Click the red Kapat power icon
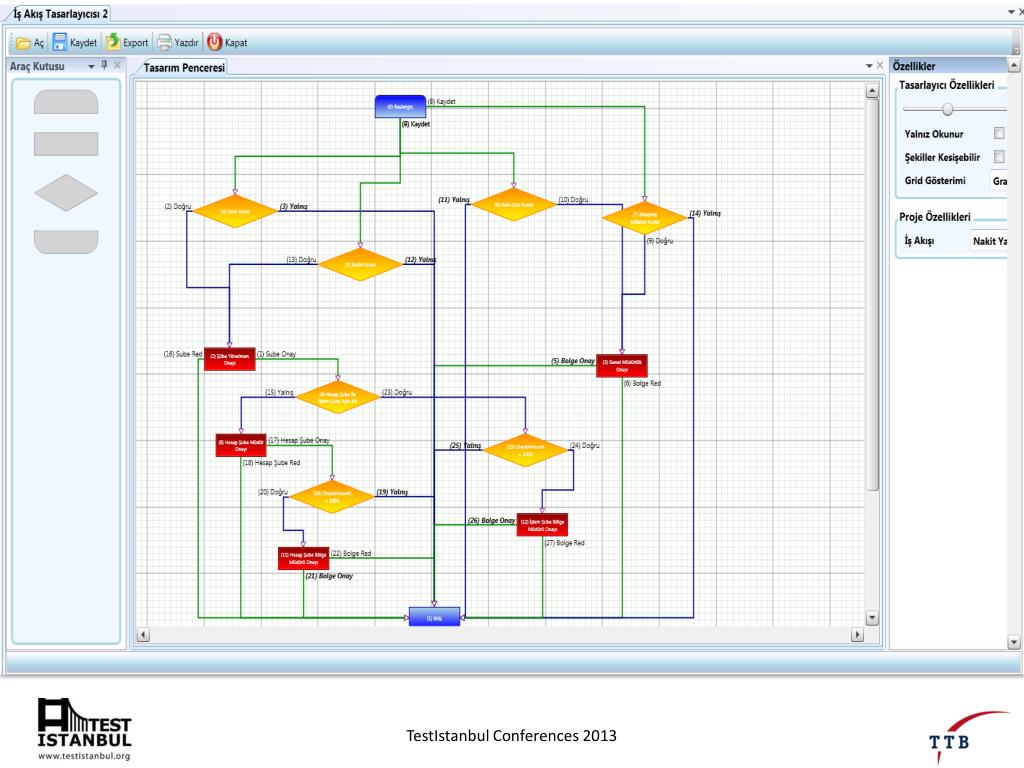This screenshot has height=768, width=1024. click(x=214, y=42)
